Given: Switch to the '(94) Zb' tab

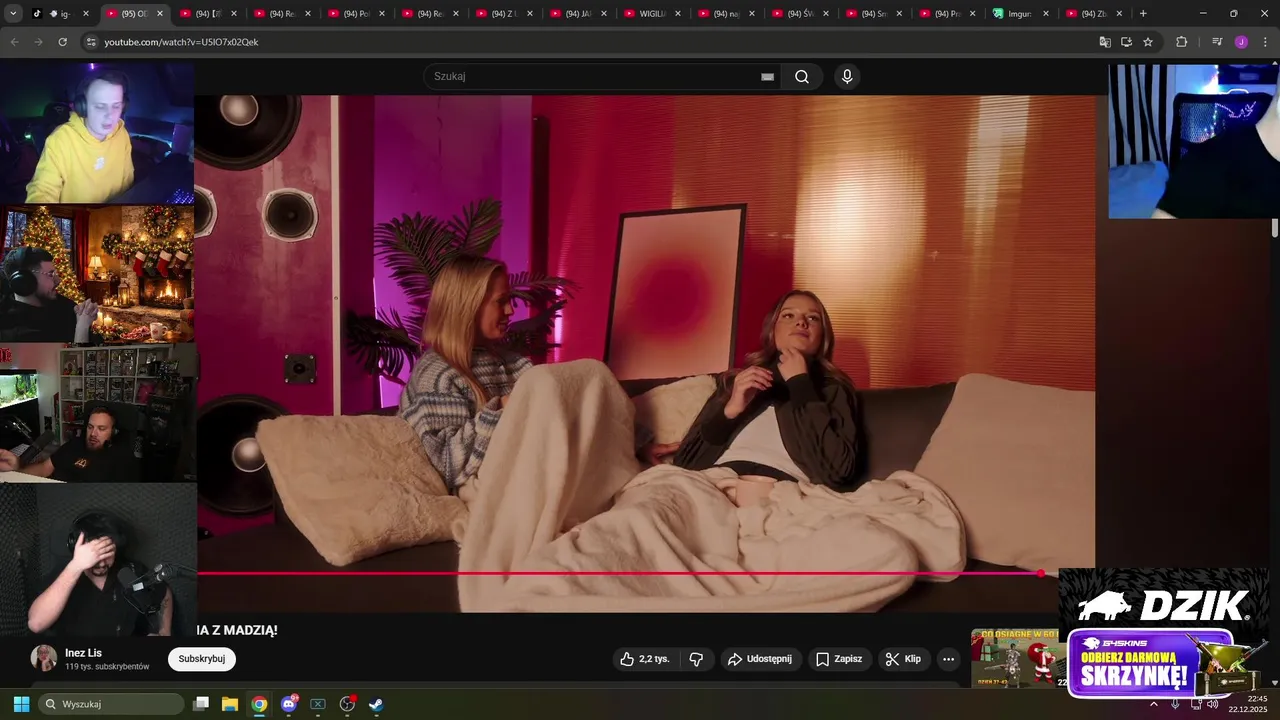Looking at the screenshot, I should click(x=1096, y=14).
